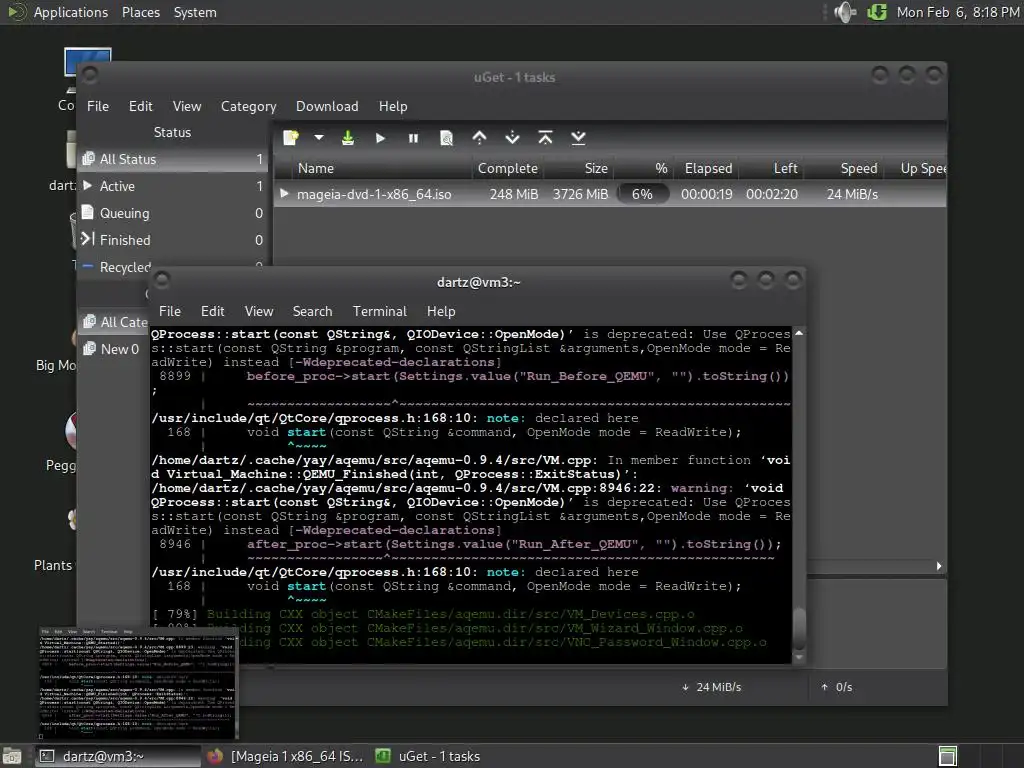The image size is (1024, 768).
Task: Click uGet horizontal scroll right arrow
Action: coord(939,566)
